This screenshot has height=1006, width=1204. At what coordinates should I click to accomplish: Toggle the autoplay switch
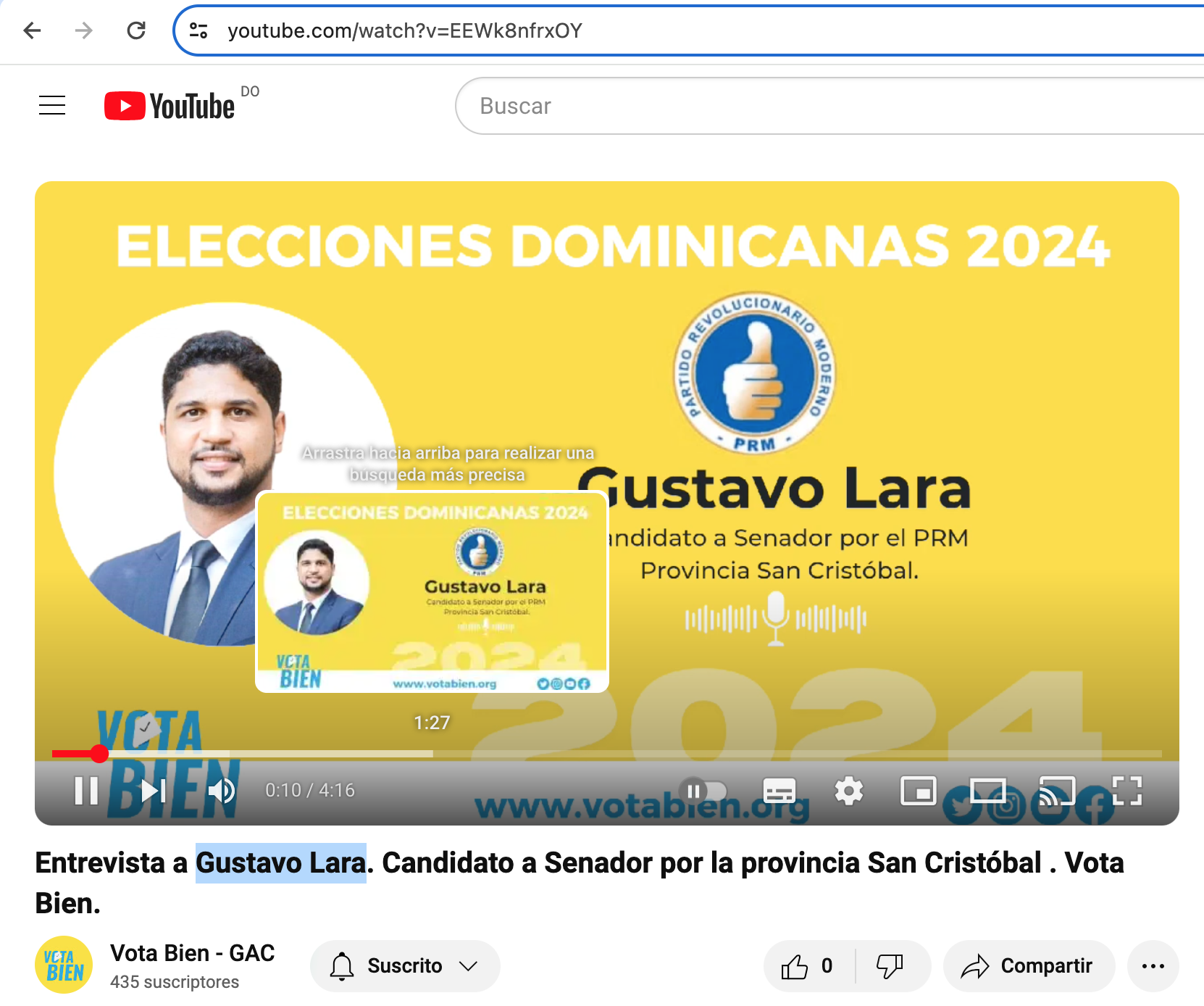coord(703,791)
